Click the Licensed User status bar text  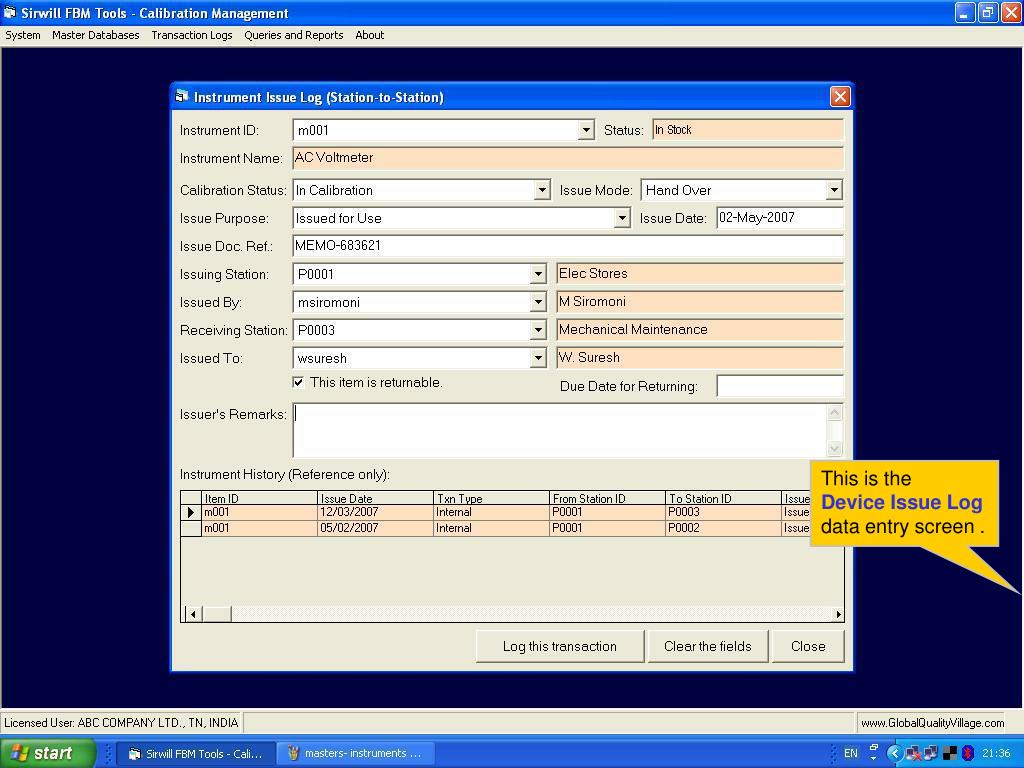(x=121, y=723)
